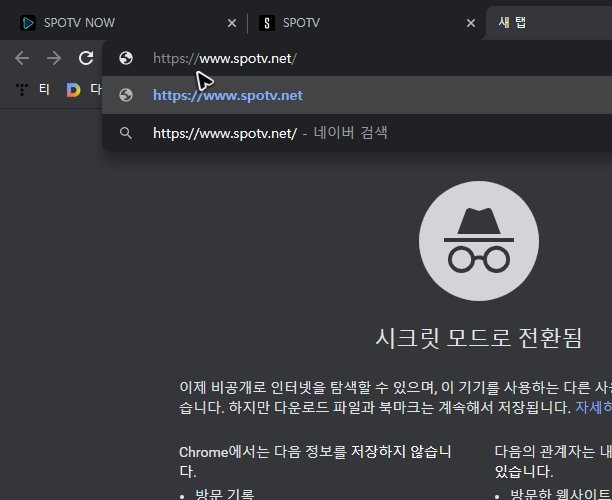Close the SPOTV NOW tab

(232, 23)
